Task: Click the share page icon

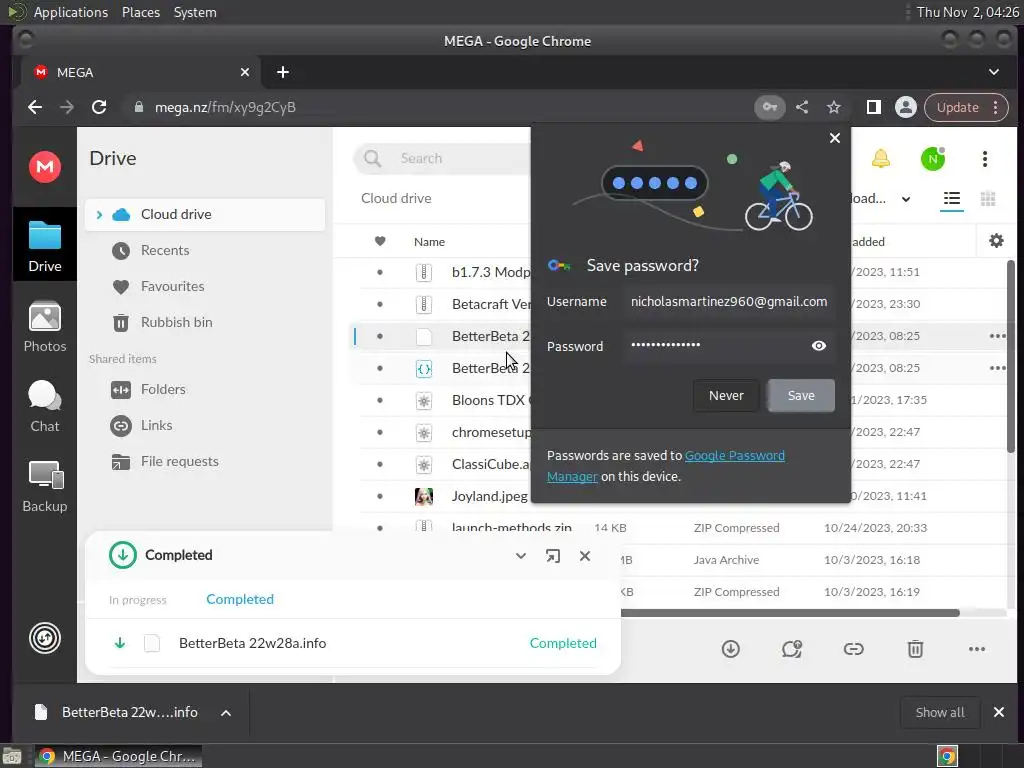Action: click(x=801, y=107)
